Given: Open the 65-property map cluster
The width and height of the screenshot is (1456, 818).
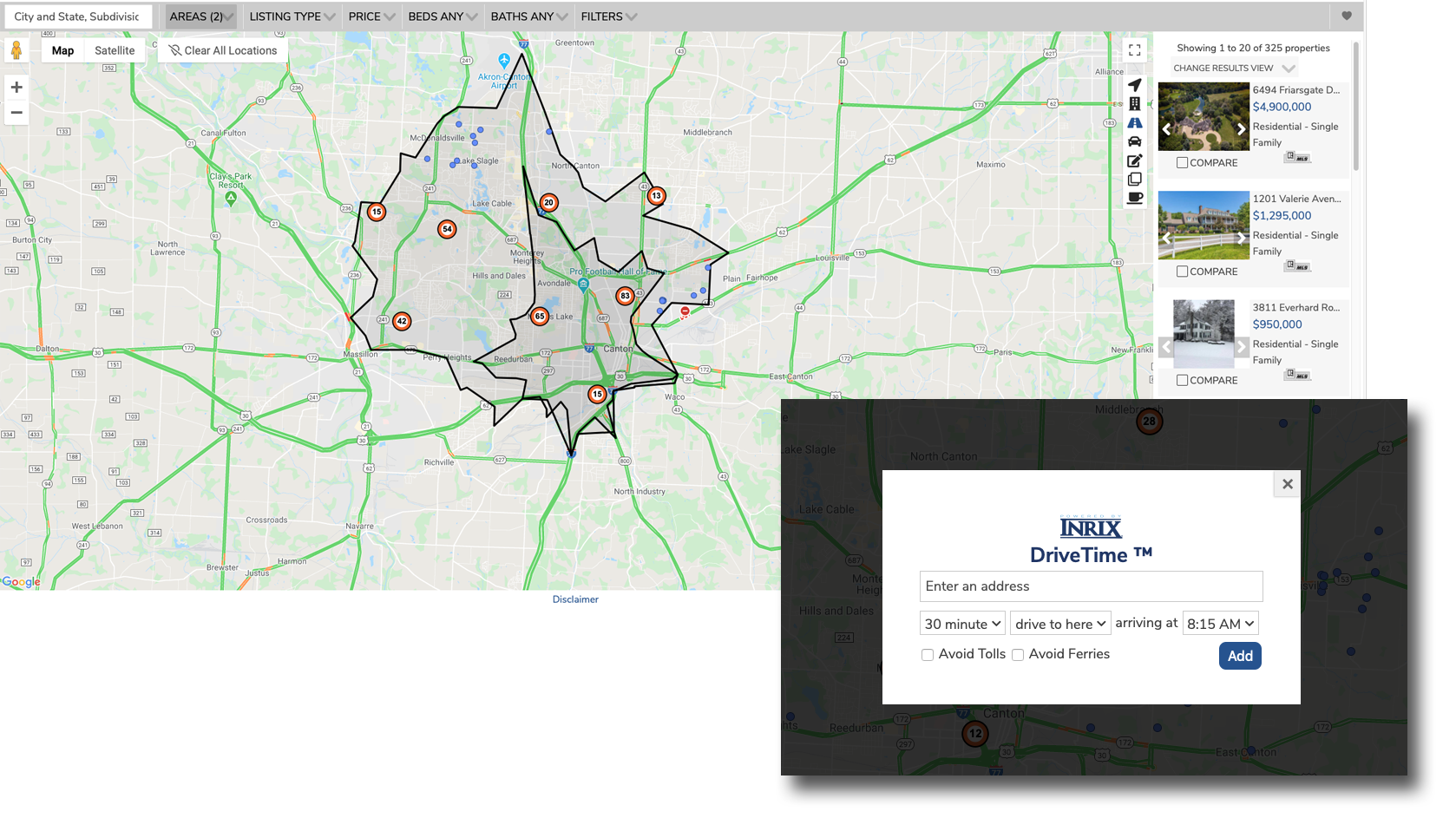Looking at the screenshot, I should coord(540,316).
